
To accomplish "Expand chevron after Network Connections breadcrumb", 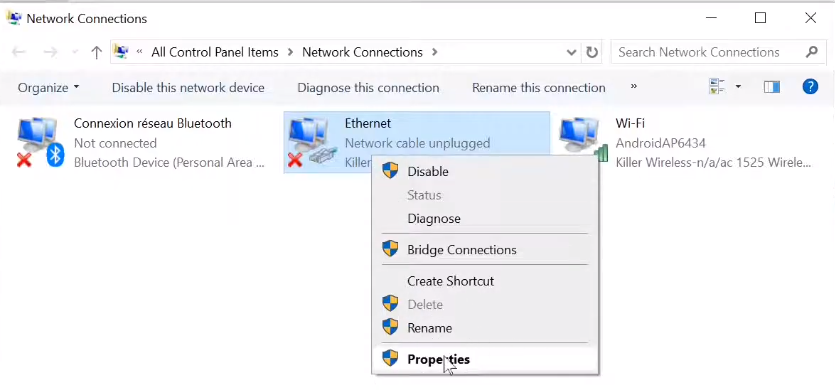I will point(435,52).
